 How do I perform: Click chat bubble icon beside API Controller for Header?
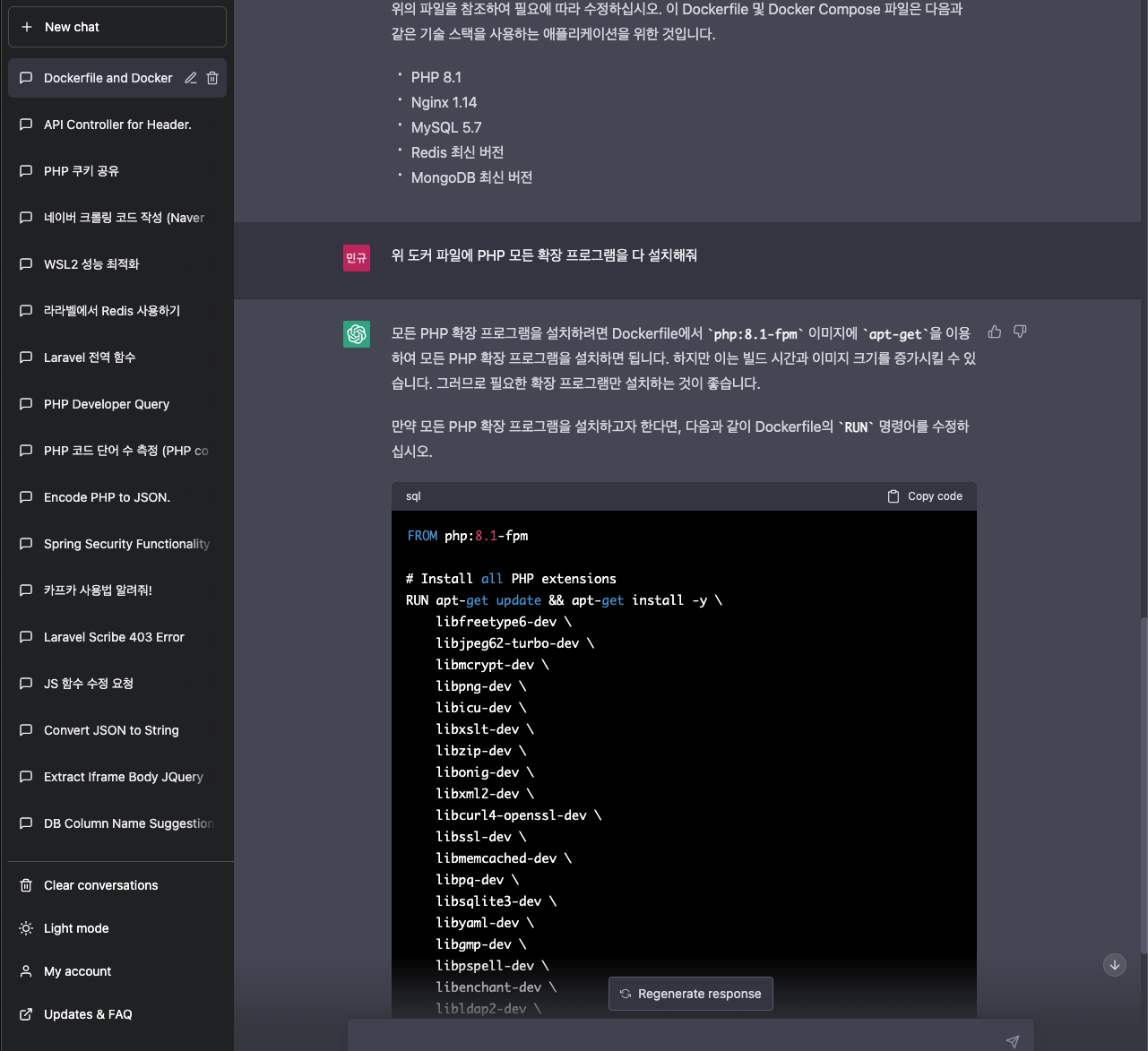(26, 125)
